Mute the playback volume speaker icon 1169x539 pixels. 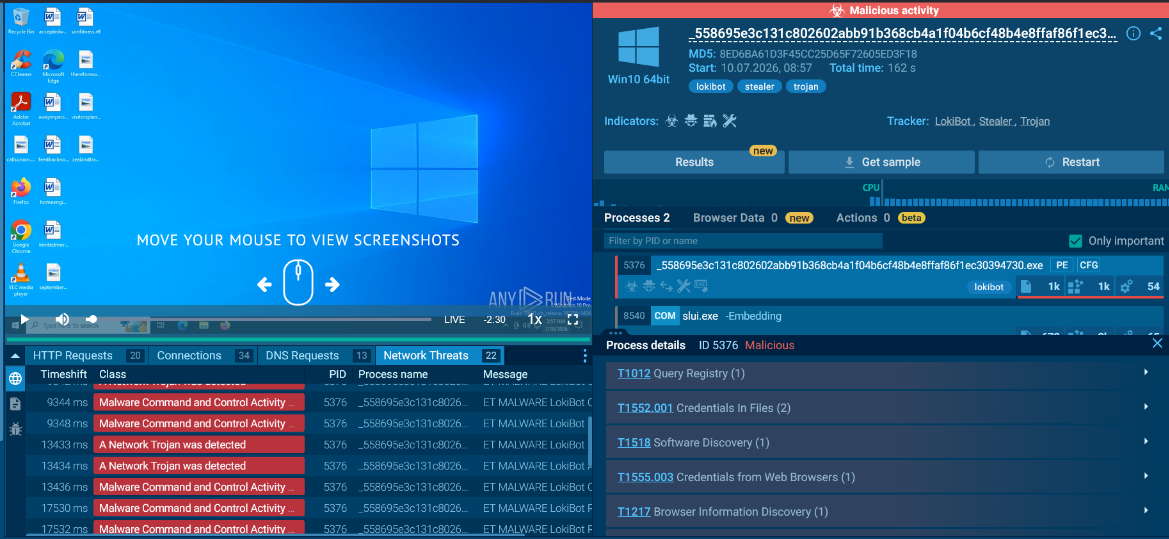pos(63,319)
